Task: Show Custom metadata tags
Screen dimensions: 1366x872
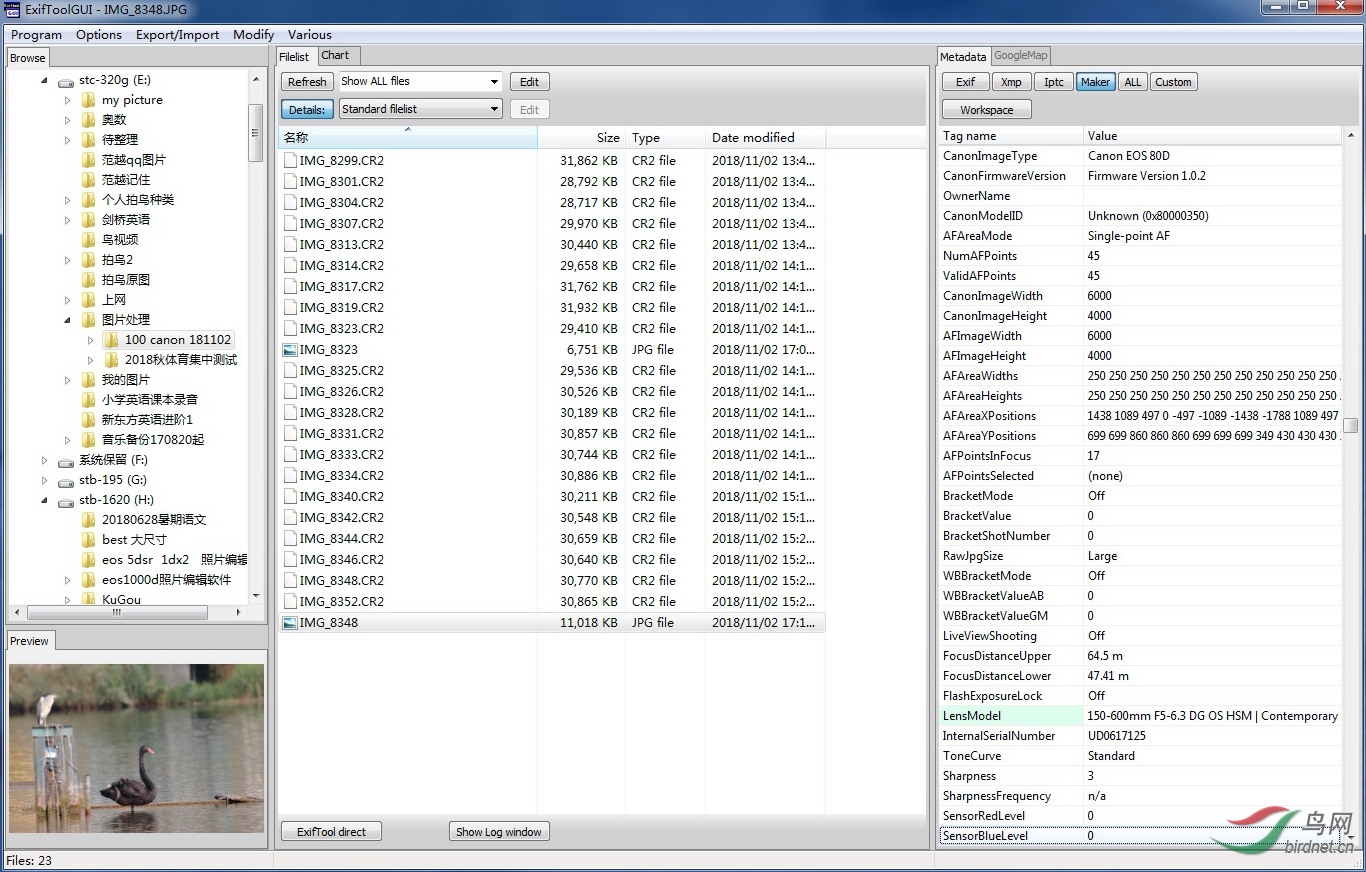Action: pos(1173,82)
